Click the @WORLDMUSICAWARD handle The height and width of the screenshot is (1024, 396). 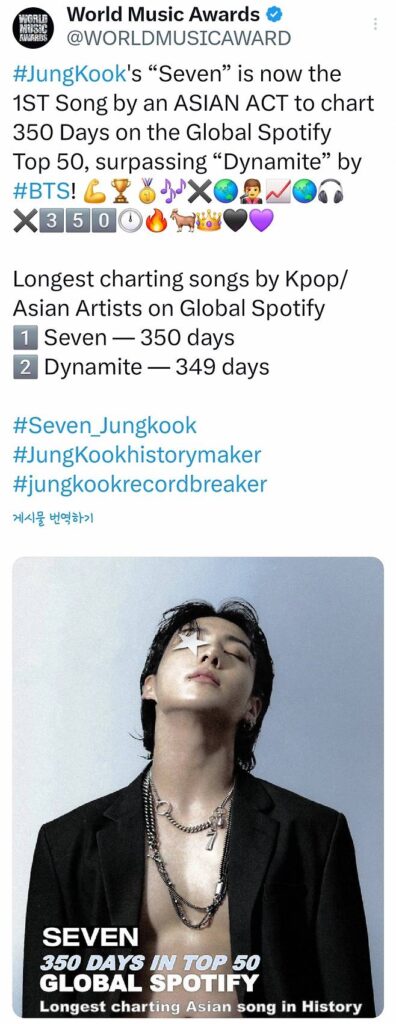tap(180, 39)
